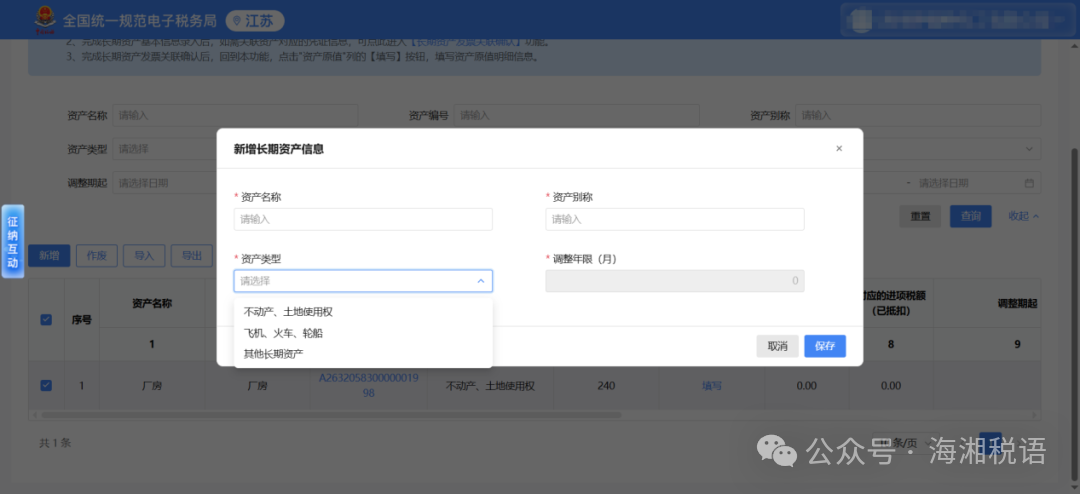1080x494 pixels.
Task: Toggle the select-all checkbox in table header
Action: click(x=46, y=320)
